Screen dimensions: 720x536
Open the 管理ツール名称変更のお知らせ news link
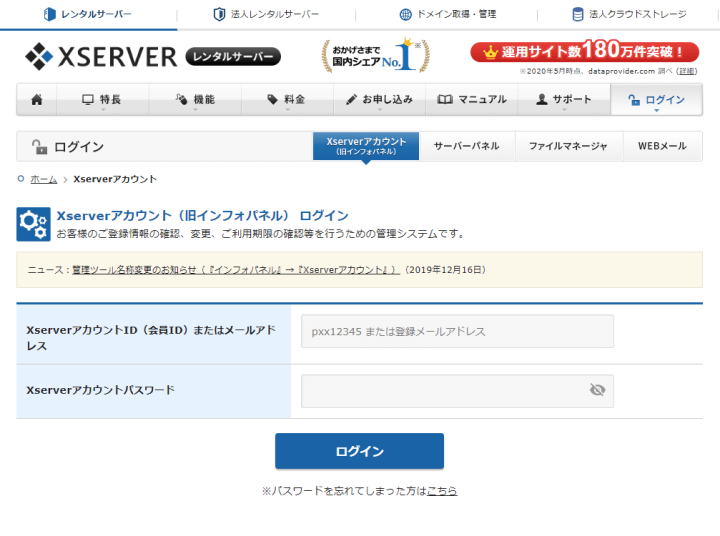click(x=236, y=270)
